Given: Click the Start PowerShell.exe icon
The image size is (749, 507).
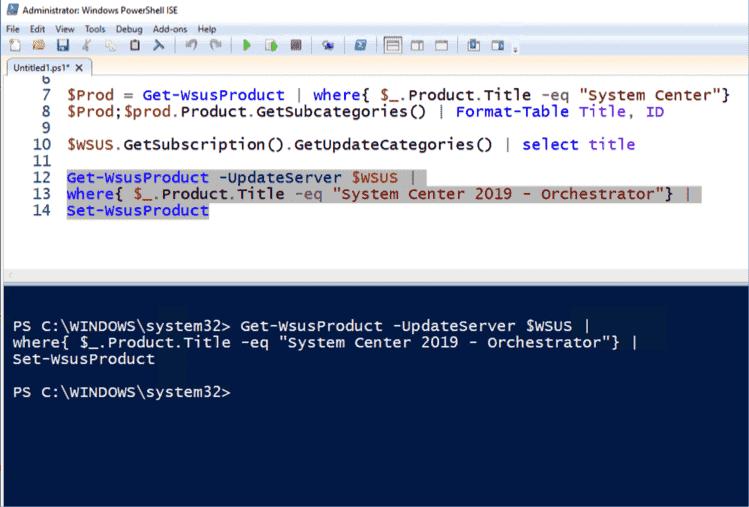Looking at the screenshot, I should click(x=360, y=45).
